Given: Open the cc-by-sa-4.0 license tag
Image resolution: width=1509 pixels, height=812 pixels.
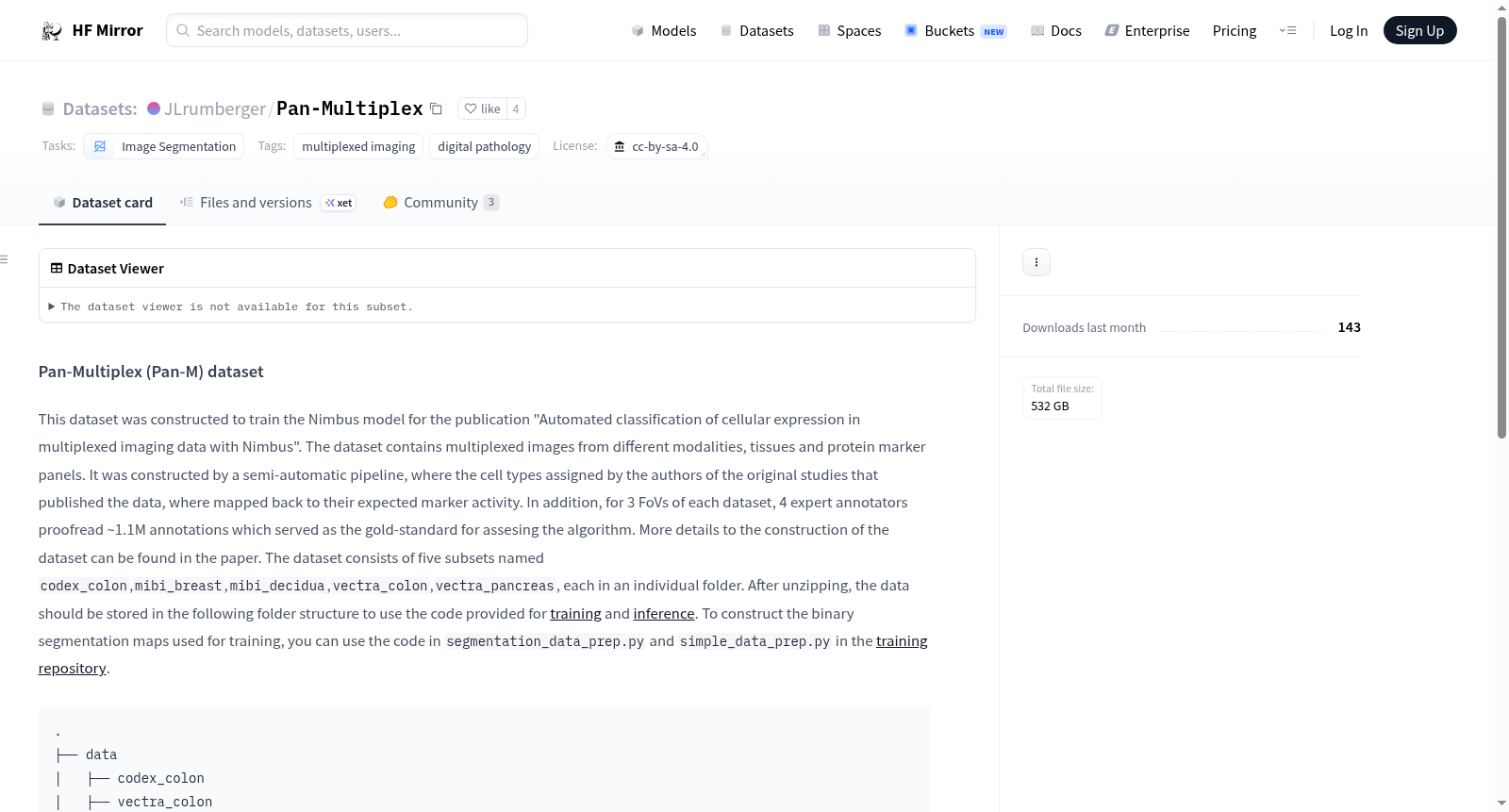Looking at the screenshot, I should (656, 146).
